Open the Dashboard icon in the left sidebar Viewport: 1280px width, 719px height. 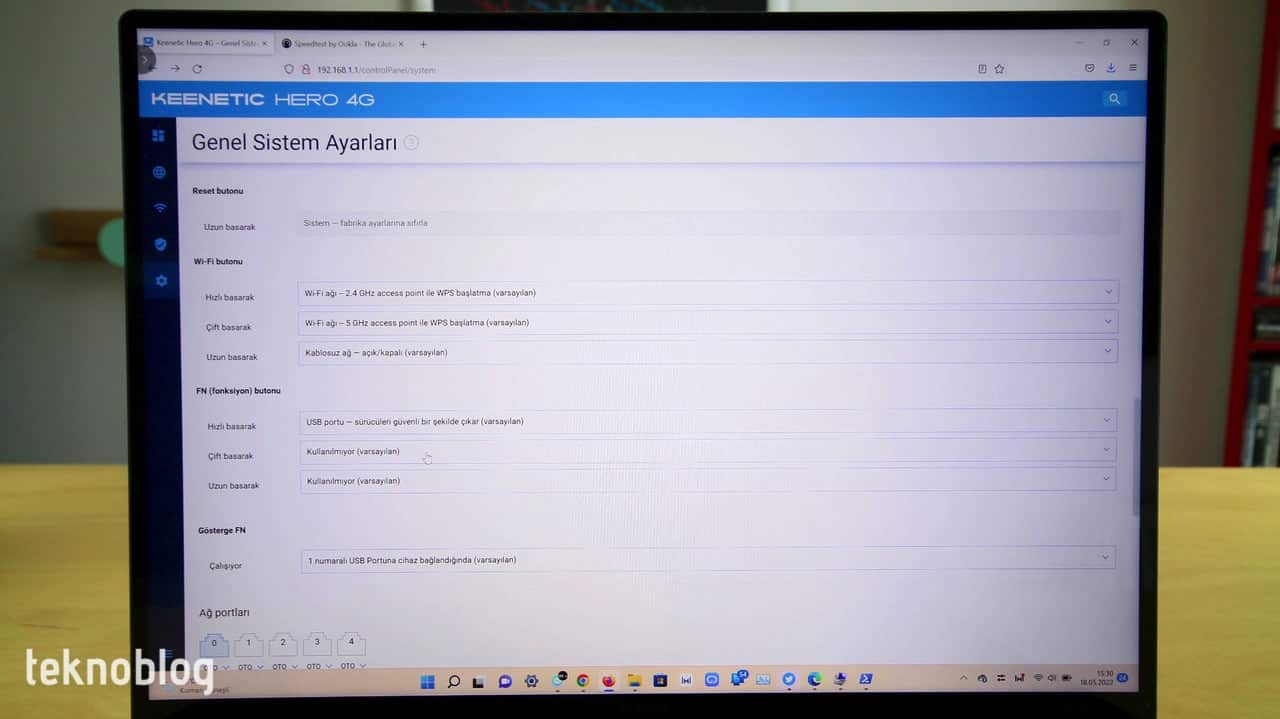point(158,136)
